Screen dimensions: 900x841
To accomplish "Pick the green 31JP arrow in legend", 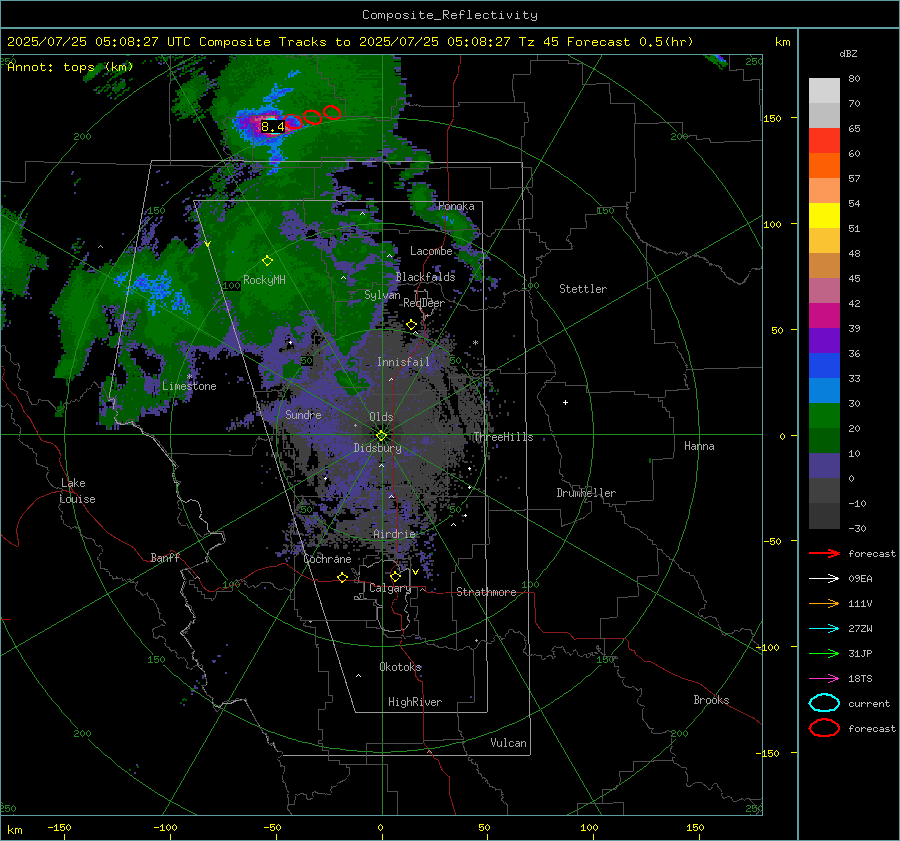I will [824, 653].
